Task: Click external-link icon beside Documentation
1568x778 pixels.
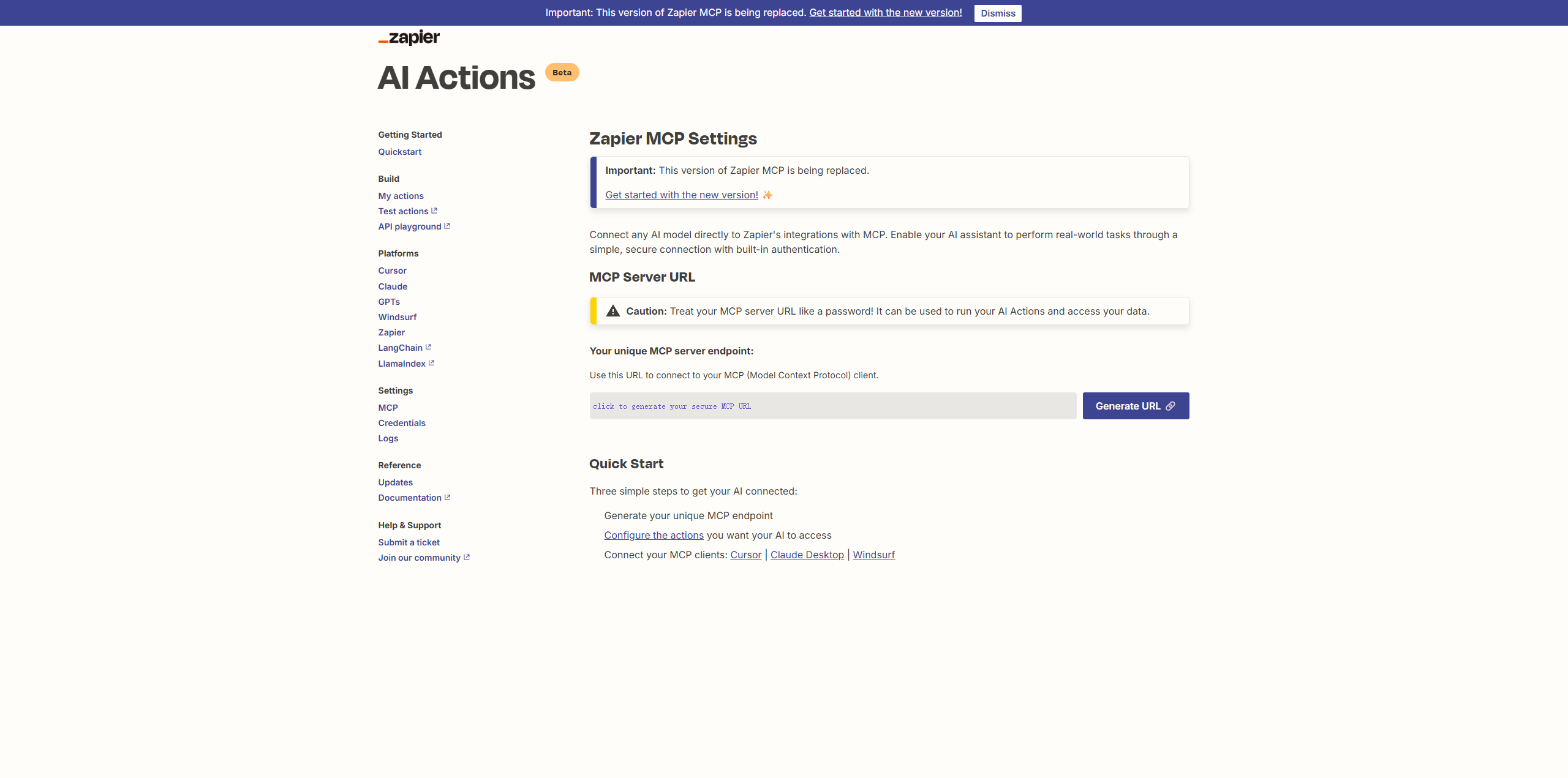Action: pyautogui.click(x=448, y=497)
